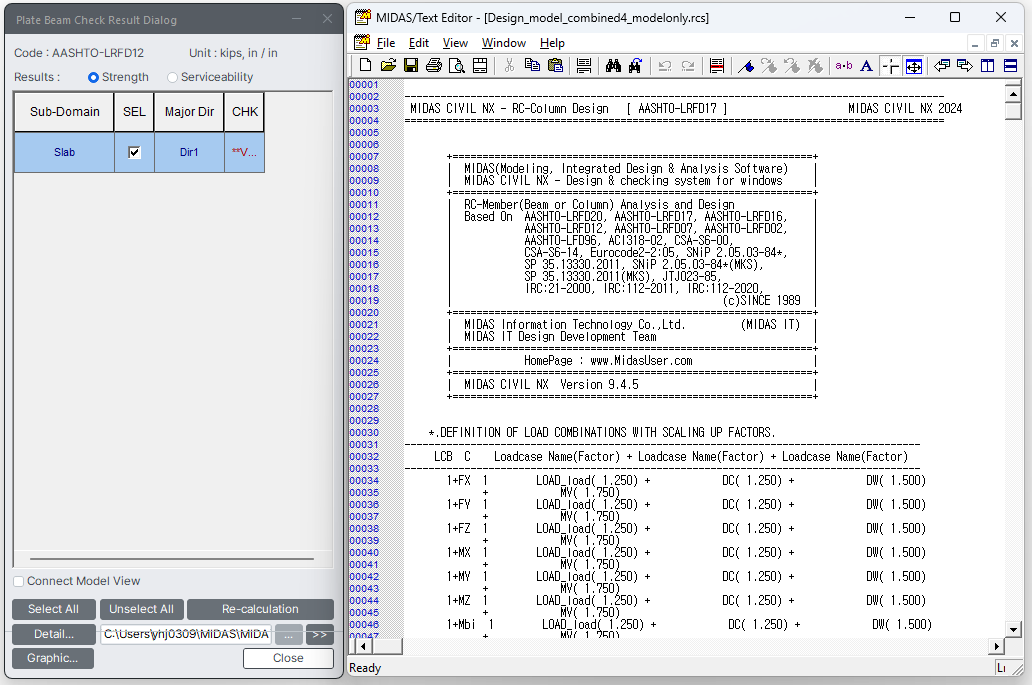1032x685 pixels.
Task: Click the four-arrow fit-window icon
Action: tap(914, 65)
